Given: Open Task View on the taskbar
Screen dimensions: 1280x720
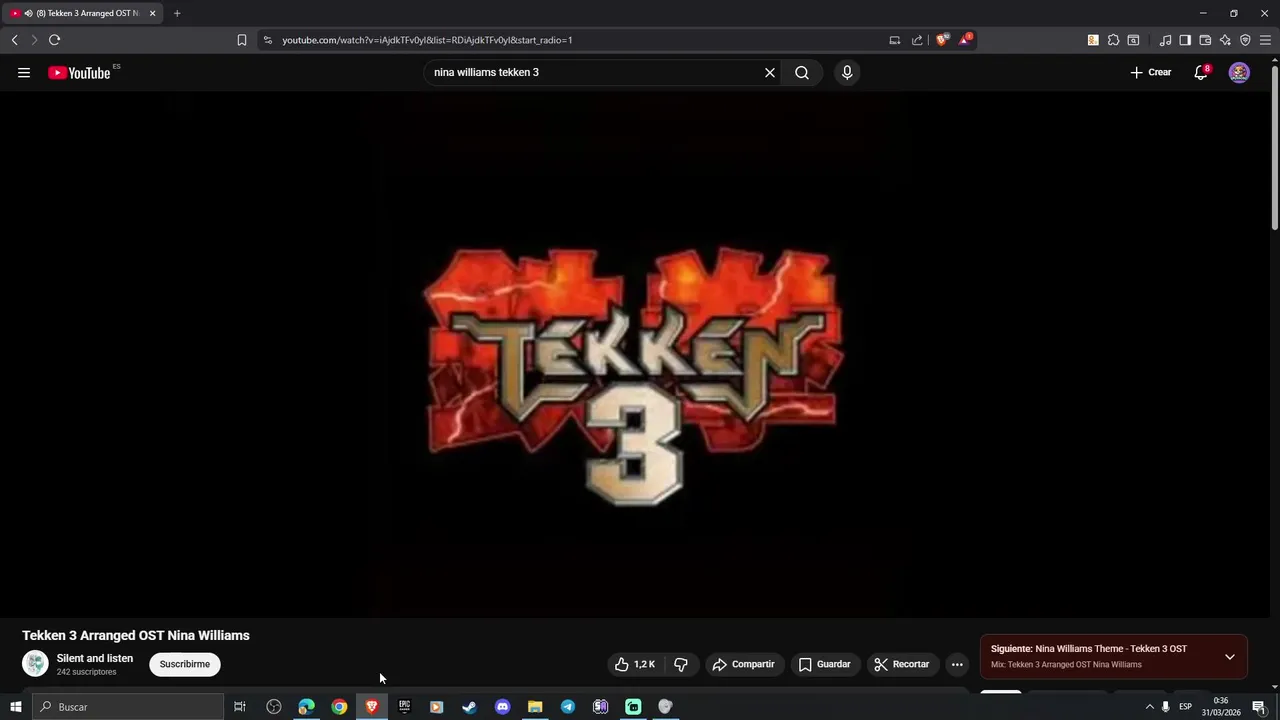Looking at the screenshot, I should pos(240,707).
